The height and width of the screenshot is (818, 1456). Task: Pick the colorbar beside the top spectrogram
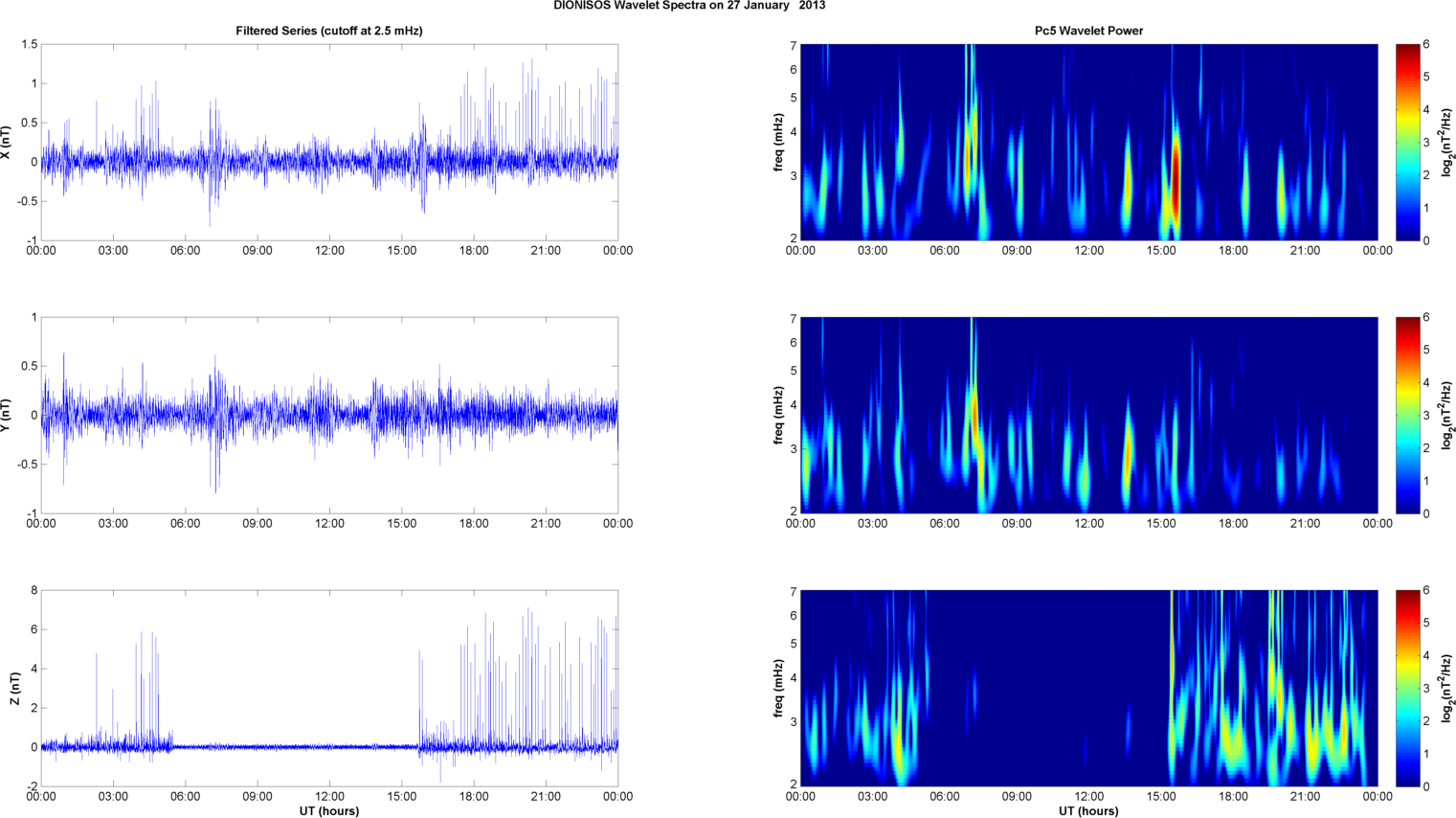[1408, 143]
